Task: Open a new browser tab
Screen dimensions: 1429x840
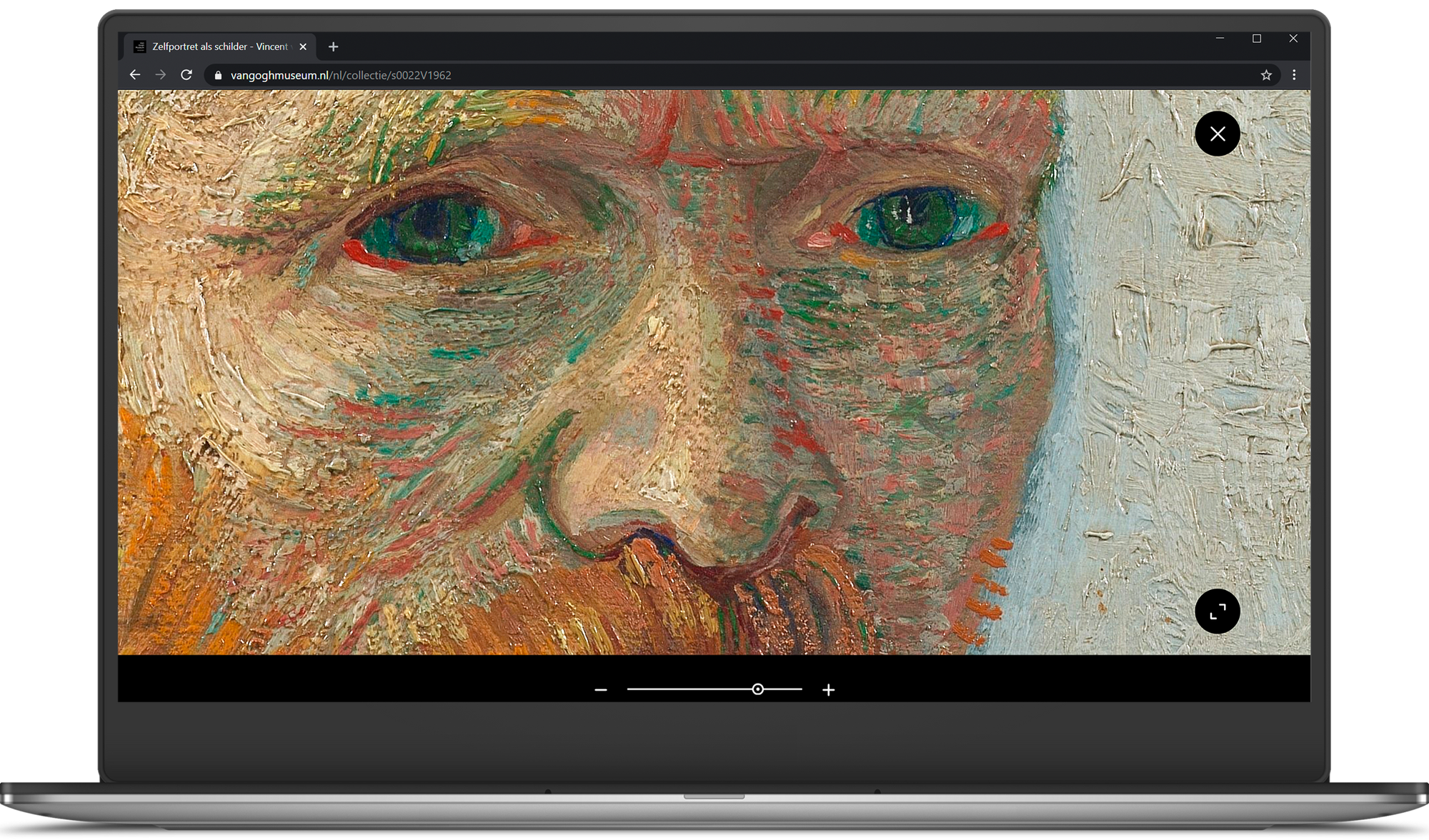Action: pyautogui.click(x=333, y=46)
